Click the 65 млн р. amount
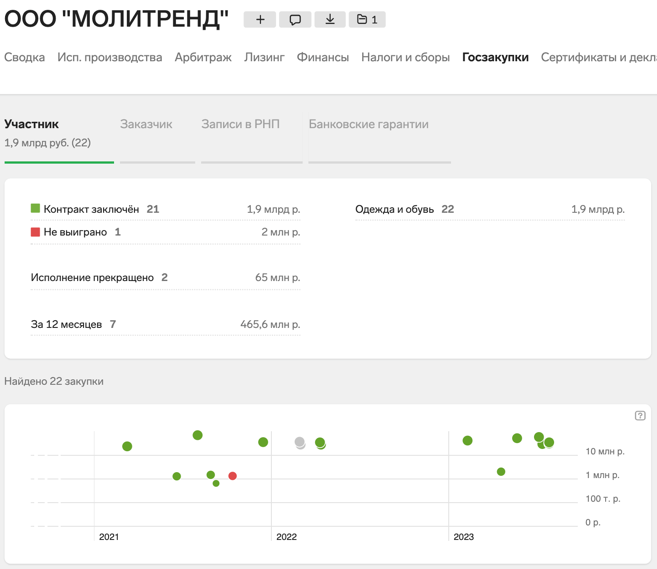Viewport: 657px width, 569px height. tap(278, 277)
